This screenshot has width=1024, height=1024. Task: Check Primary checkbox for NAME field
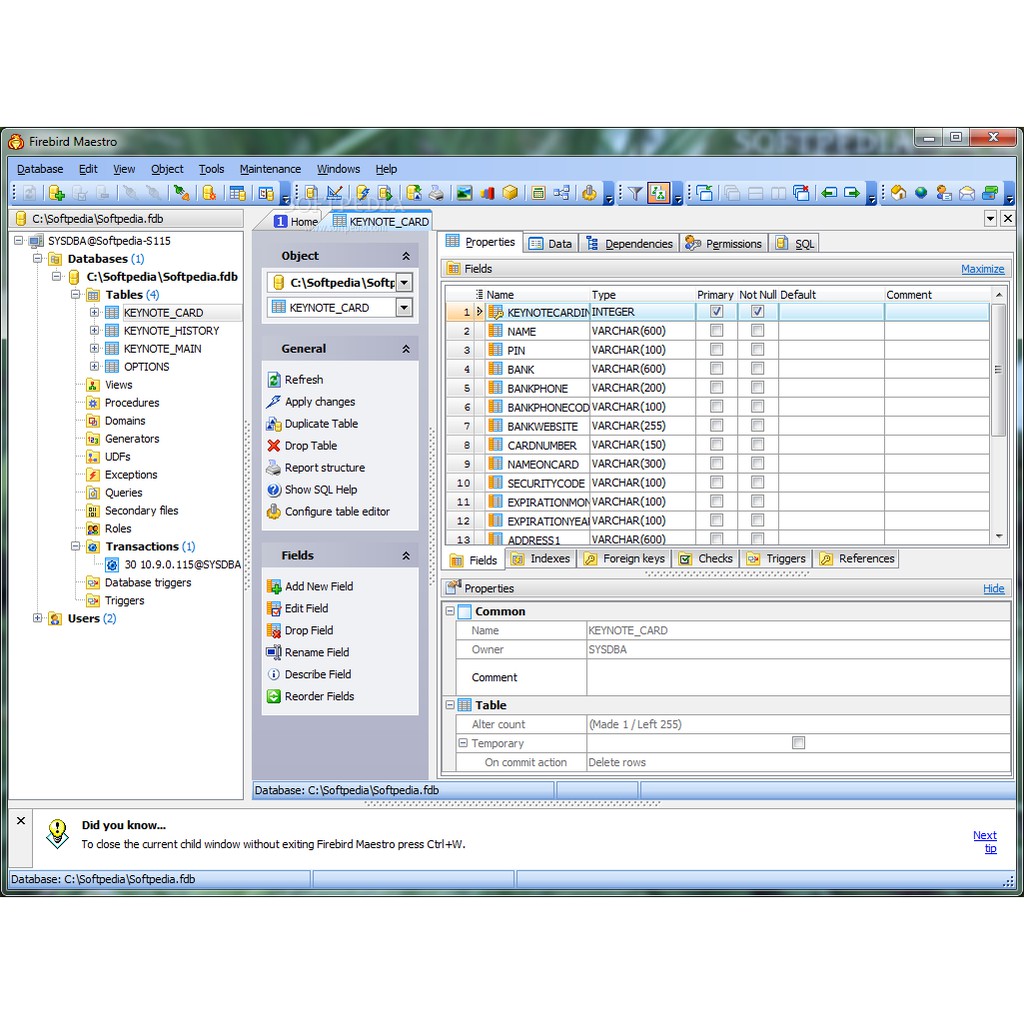point(716,331)
